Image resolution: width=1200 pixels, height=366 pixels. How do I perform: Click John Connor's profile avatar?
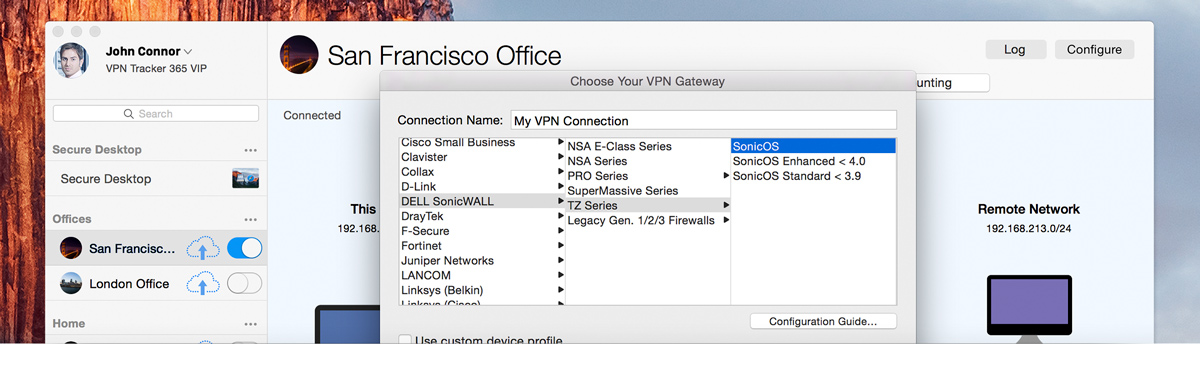click(75, 60)
